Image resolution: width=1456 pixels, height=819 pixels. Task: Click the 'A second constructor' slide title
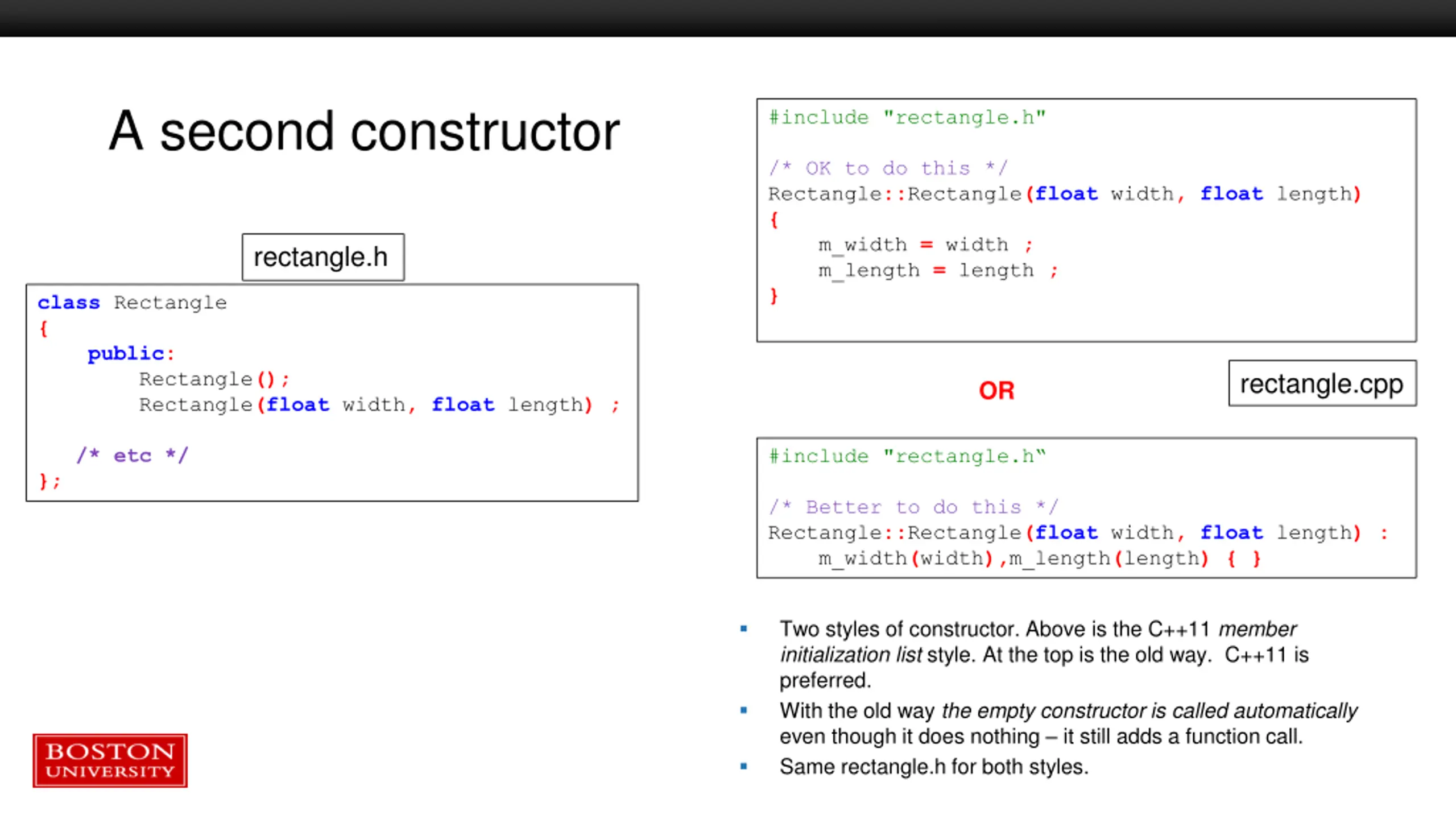pos(364,132)
